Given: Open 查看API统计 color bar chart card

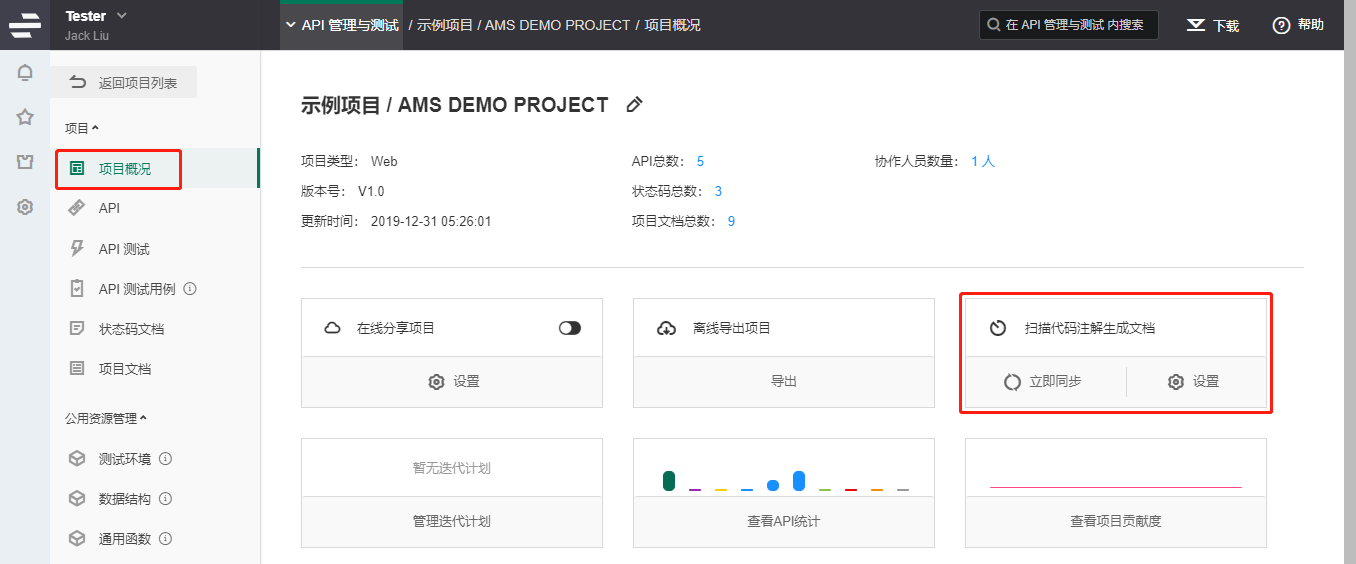Looking at the screenshot, I should [784, 493].
